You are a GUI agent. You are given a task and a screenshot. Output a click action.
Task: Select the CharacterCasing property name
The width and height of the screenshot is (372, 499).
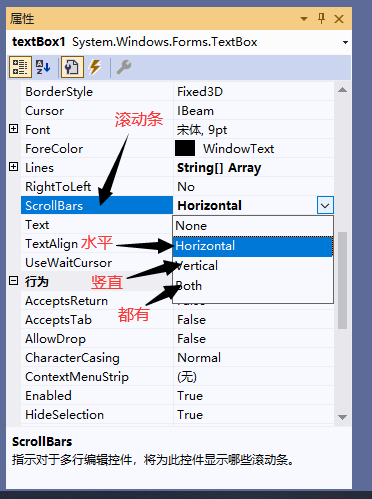point(72,358)
